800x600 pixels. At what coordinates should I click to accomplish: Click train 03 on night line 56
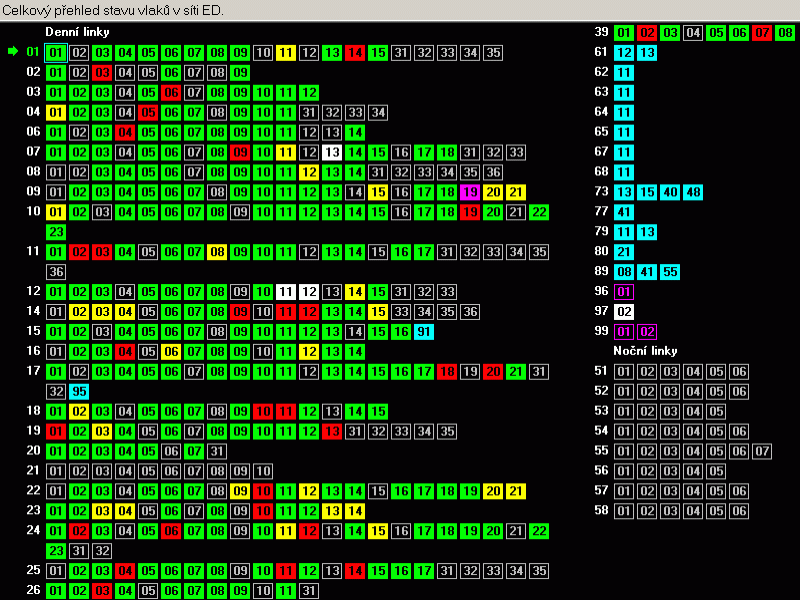pos(670,471)
